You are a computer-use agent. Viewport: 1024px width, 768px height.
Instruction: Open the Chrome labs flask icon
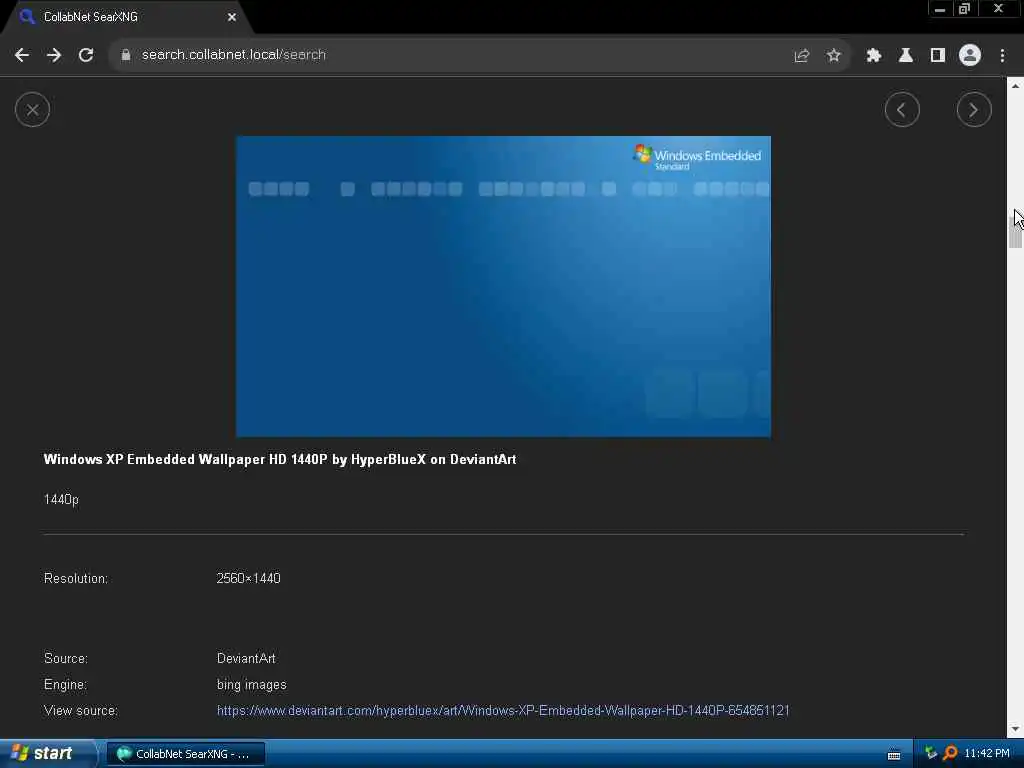pyautogui.click(x=906, y=56)
